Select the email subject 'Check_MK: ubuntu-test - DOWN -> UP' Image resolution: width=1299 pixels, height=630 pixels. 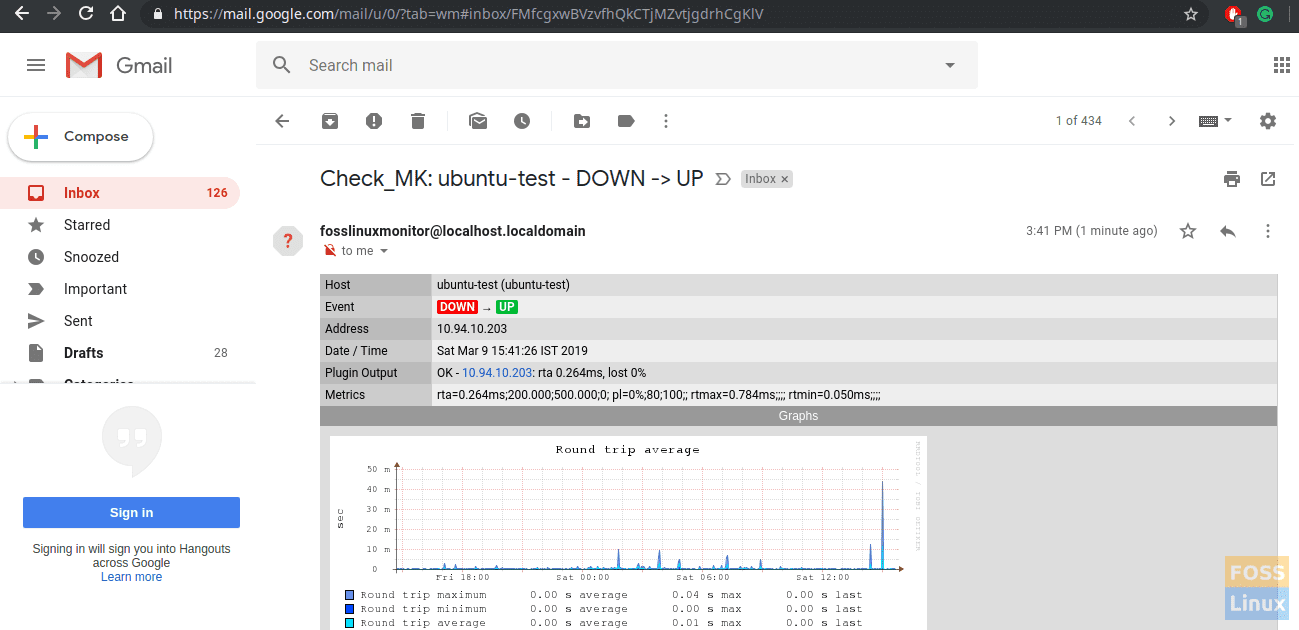512,179
